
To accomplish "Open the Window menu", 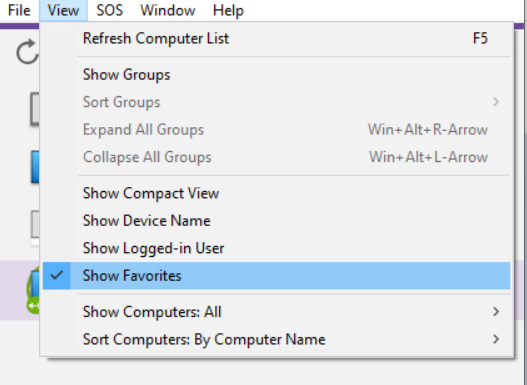I will coord(168,10).
